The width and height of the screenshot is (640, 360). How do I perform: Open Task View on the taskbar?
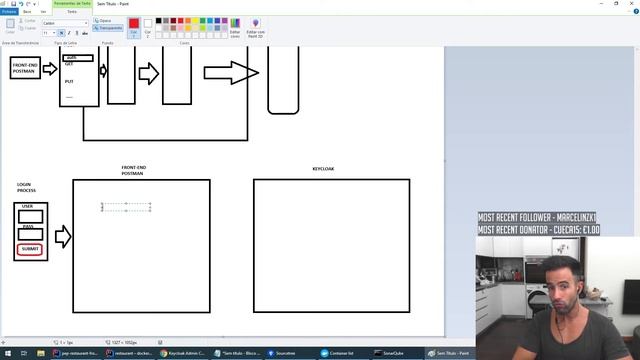click(24, 353)
